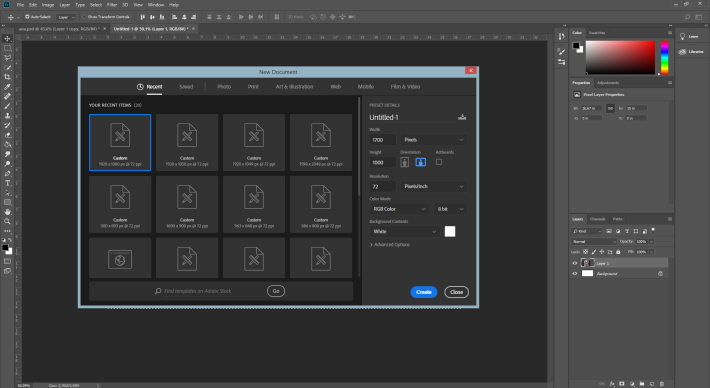Choose portrait orientation icon

click(404, 162)
